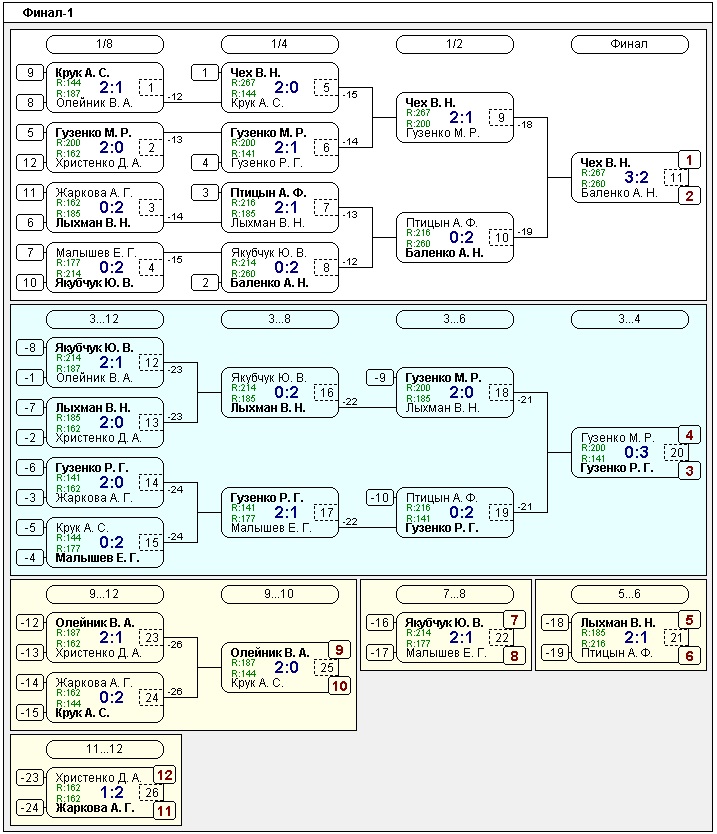The width and height of the screenshot is (717, 834).
Task: Click source box -23 beside Христенко Д. А.
Action: (30, 777)
